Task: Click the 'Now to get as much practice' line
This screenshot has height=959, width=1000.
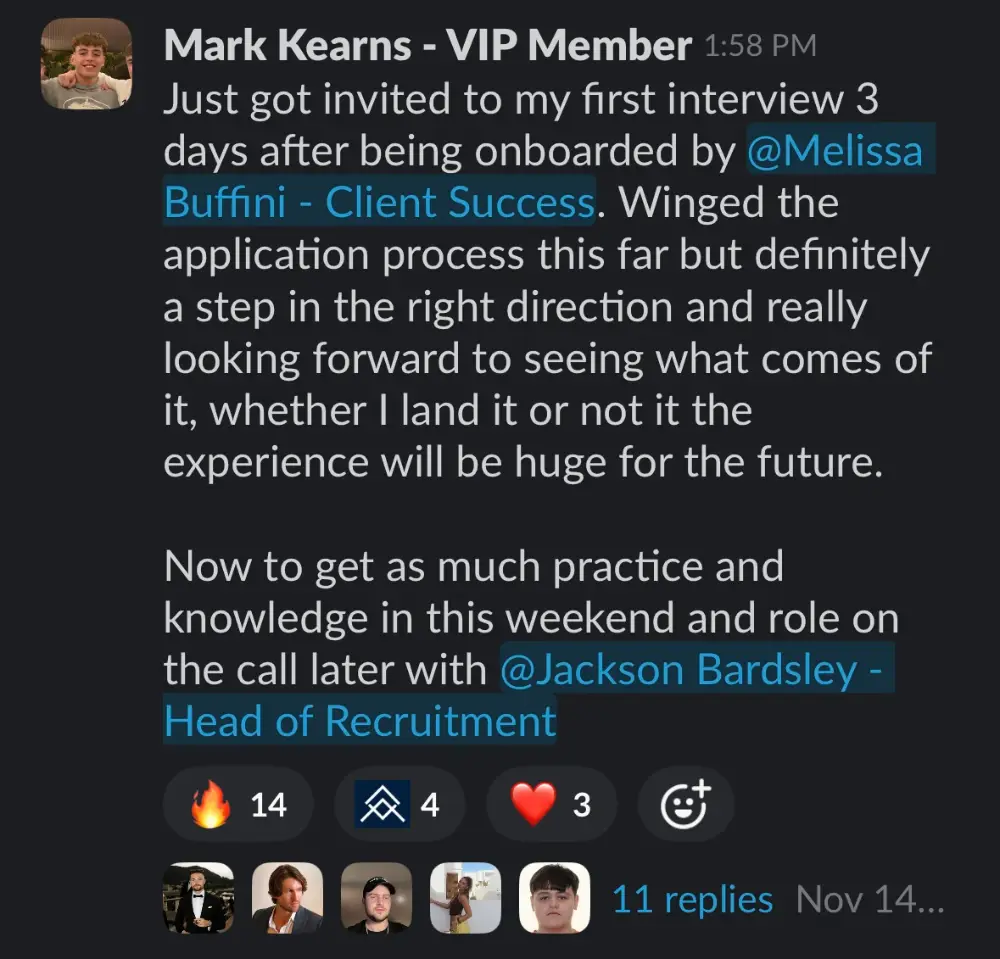Action: point(473,567)
